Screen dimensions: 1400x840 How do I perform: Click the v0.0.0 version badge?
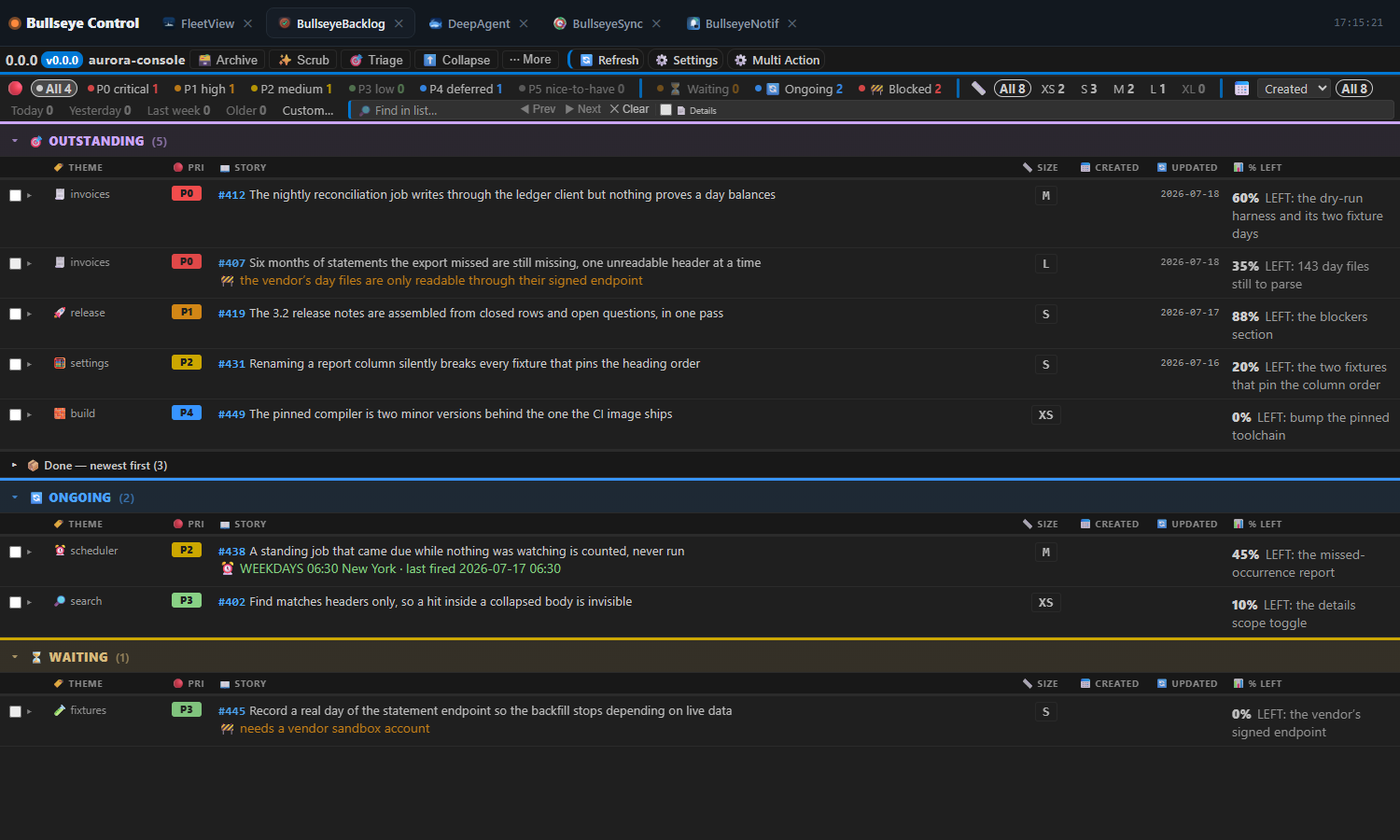pyautogui.click(x=63, y=60)
